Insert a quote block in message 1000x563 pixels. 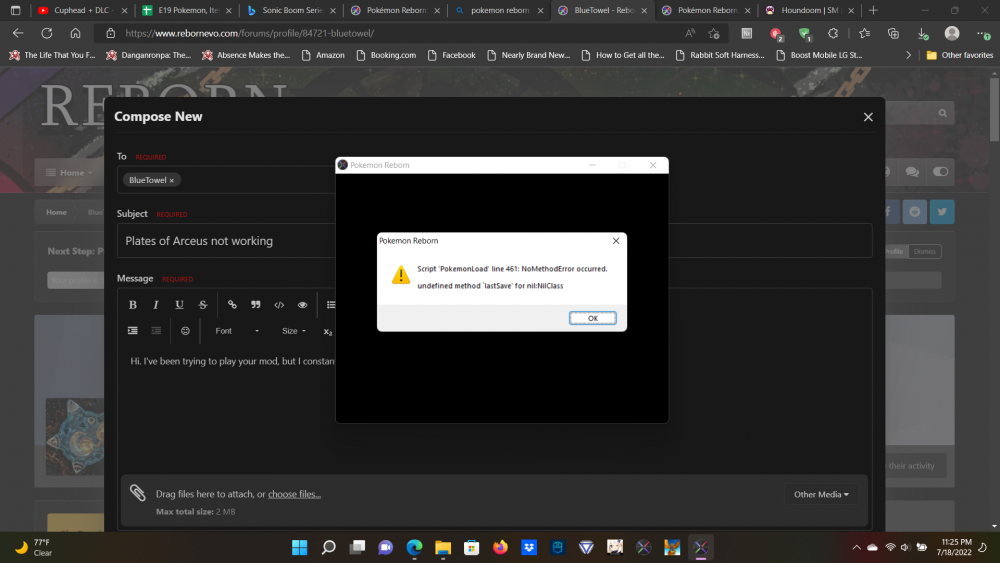coord(256,305)
